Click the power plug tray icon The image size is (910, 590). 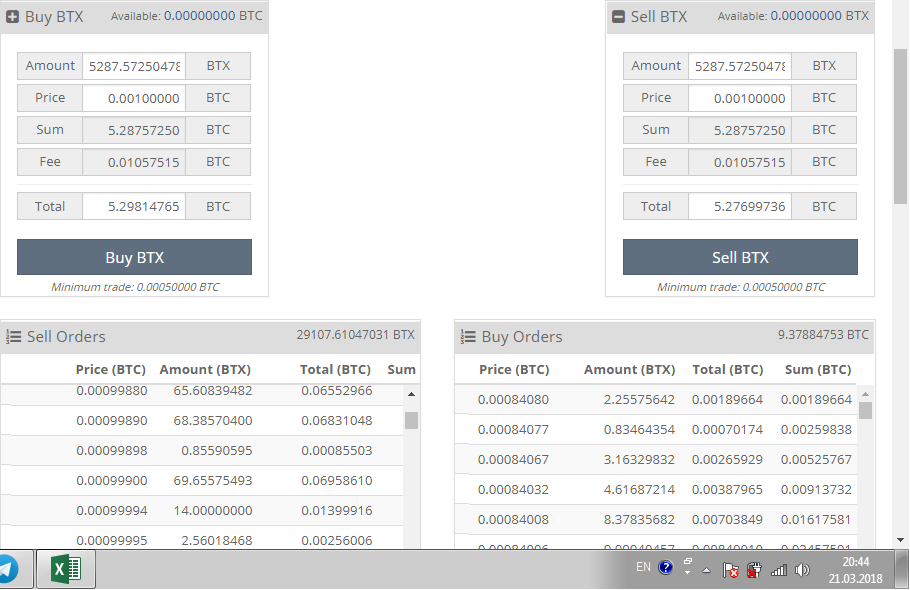pyautogui.click(x=755, y=570)
